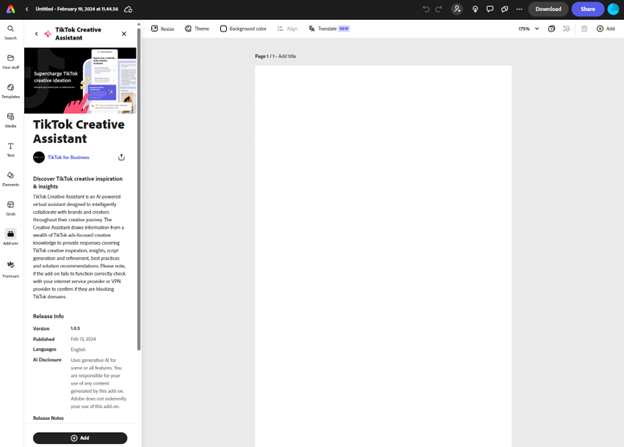Click the TikTok for Business publisher avatar

click(x=39, y=157)
